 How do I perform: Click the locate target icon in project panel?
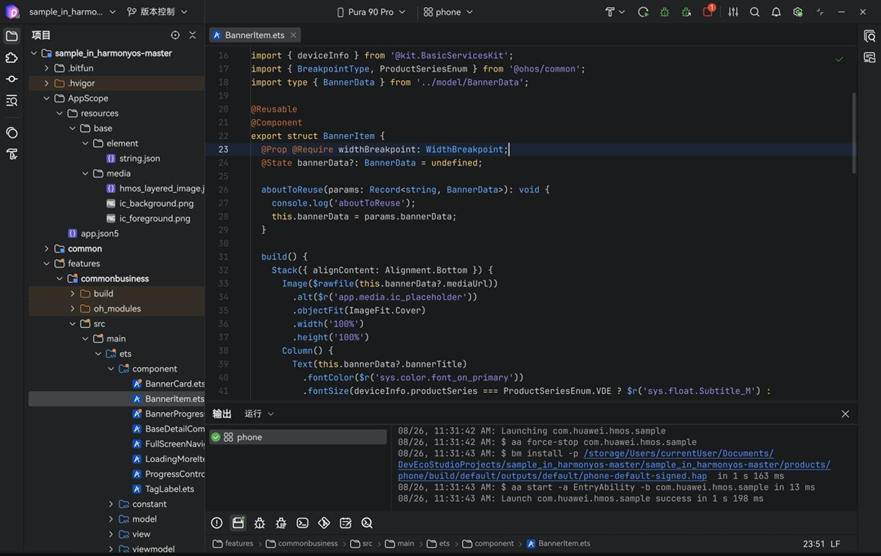[175, 35]
